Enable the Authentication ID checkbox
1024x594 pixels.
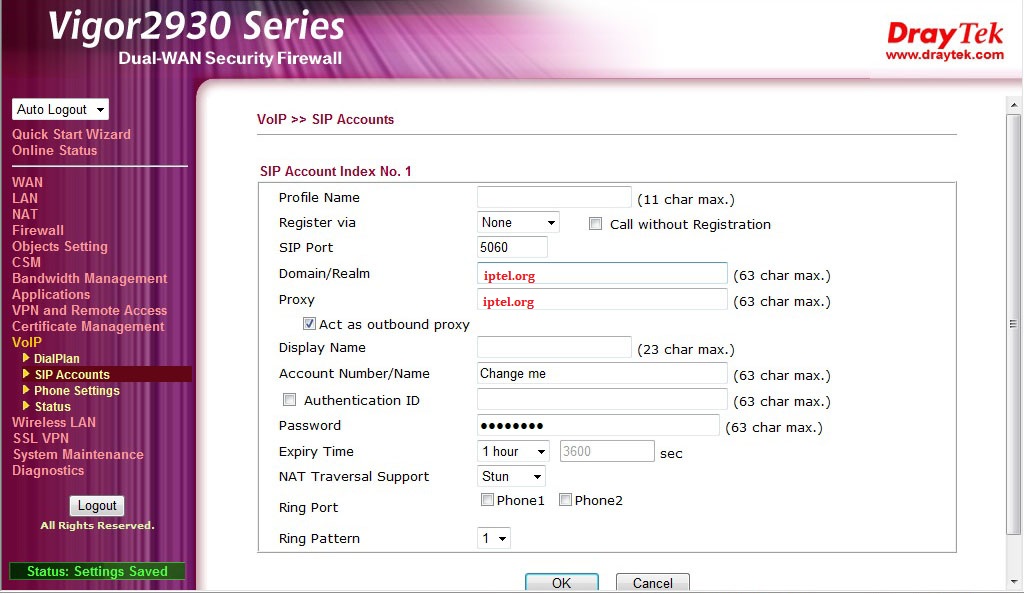pyautogui.click(x=289, y=399)
